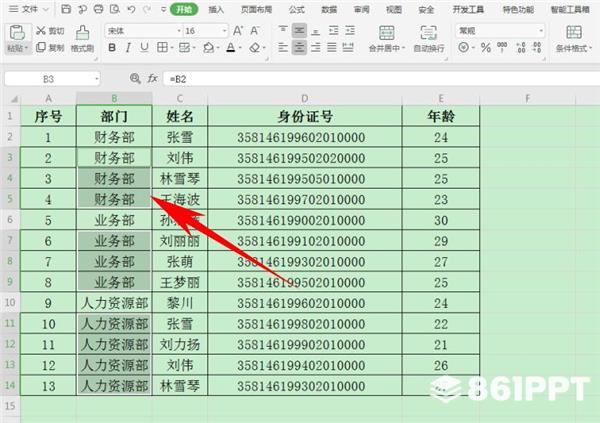Toggle 自动换行 wrap text
The height and width of the screenshot is (423, 600).
(429, 38)
